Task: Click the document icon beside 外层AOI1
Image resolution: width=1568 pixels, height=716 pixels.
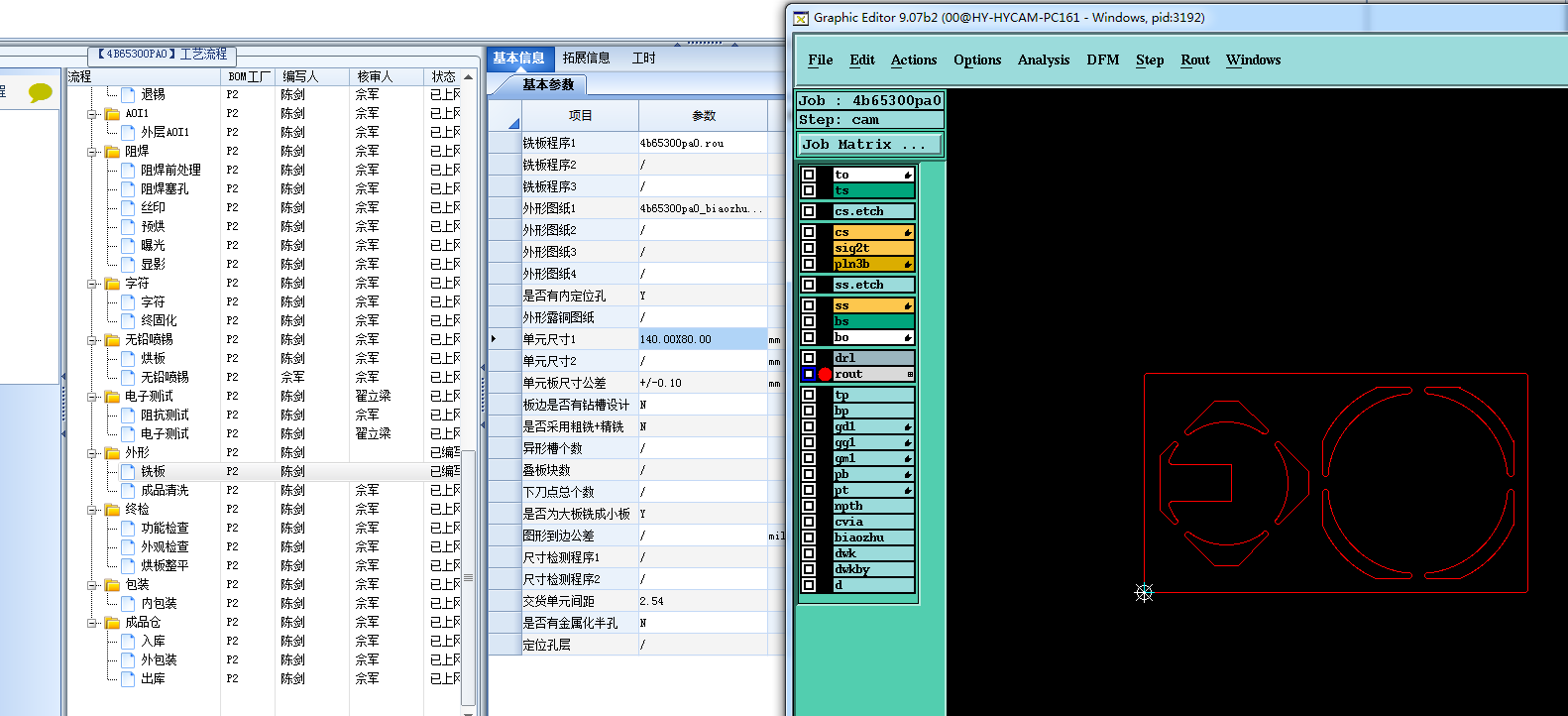Action: point(128,133)
